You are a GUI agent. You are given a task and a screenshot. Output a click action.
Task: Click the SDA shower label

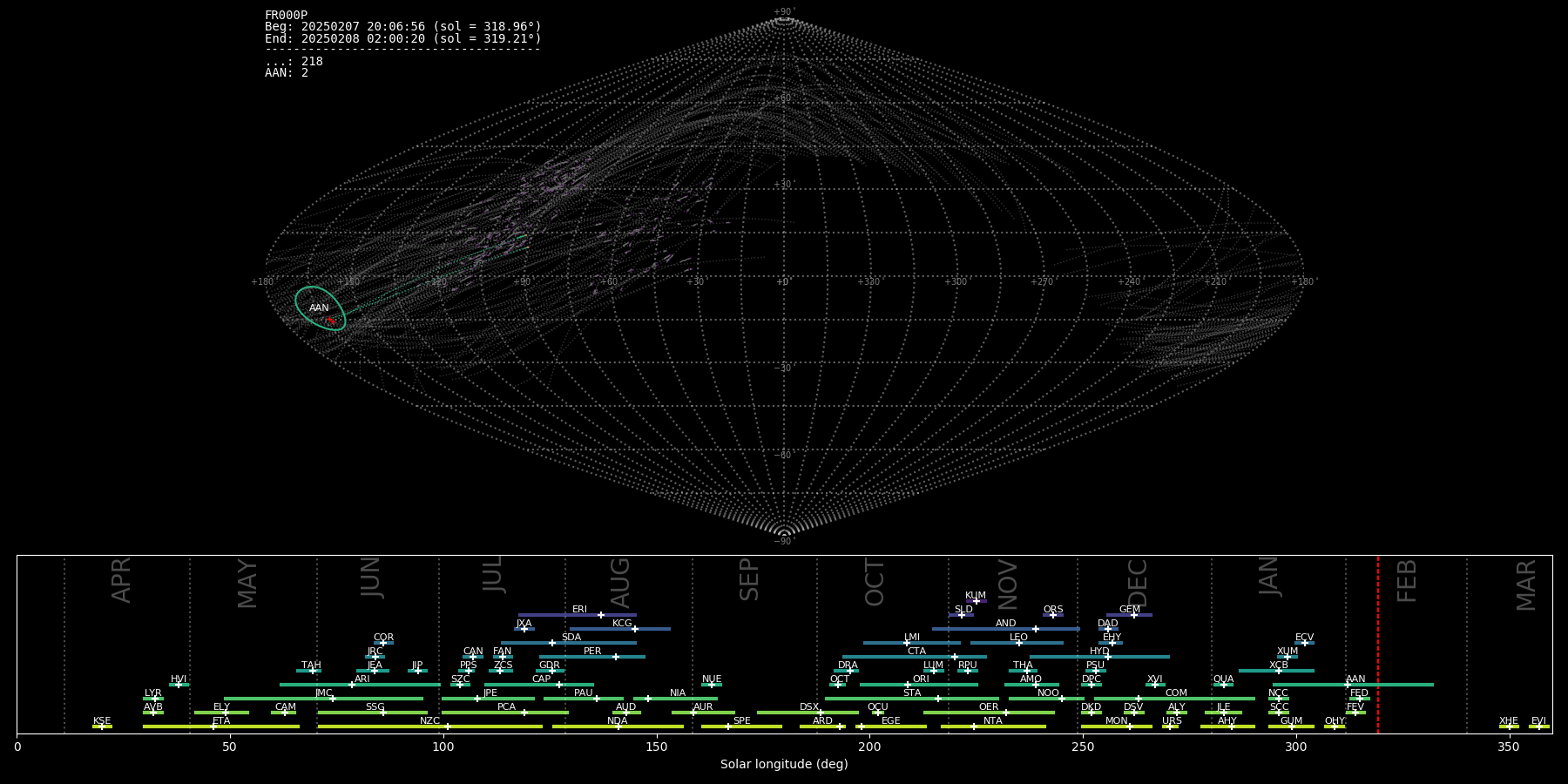(571, 637)
